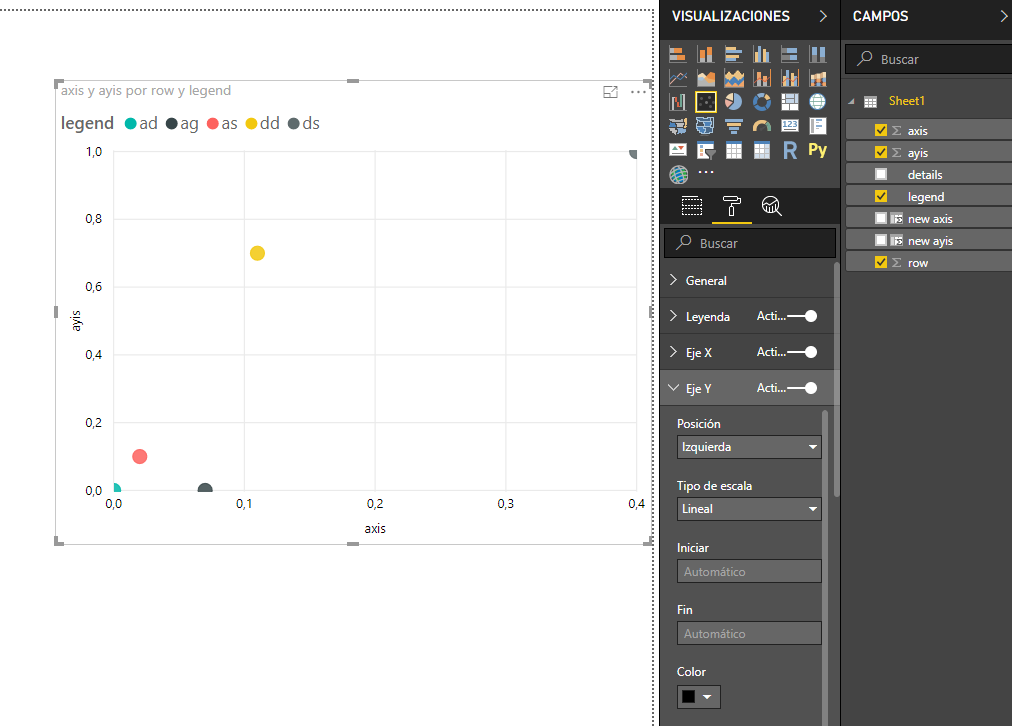Check the details field checkbox
Screen dimensions: 1012x726
(881, 174)
